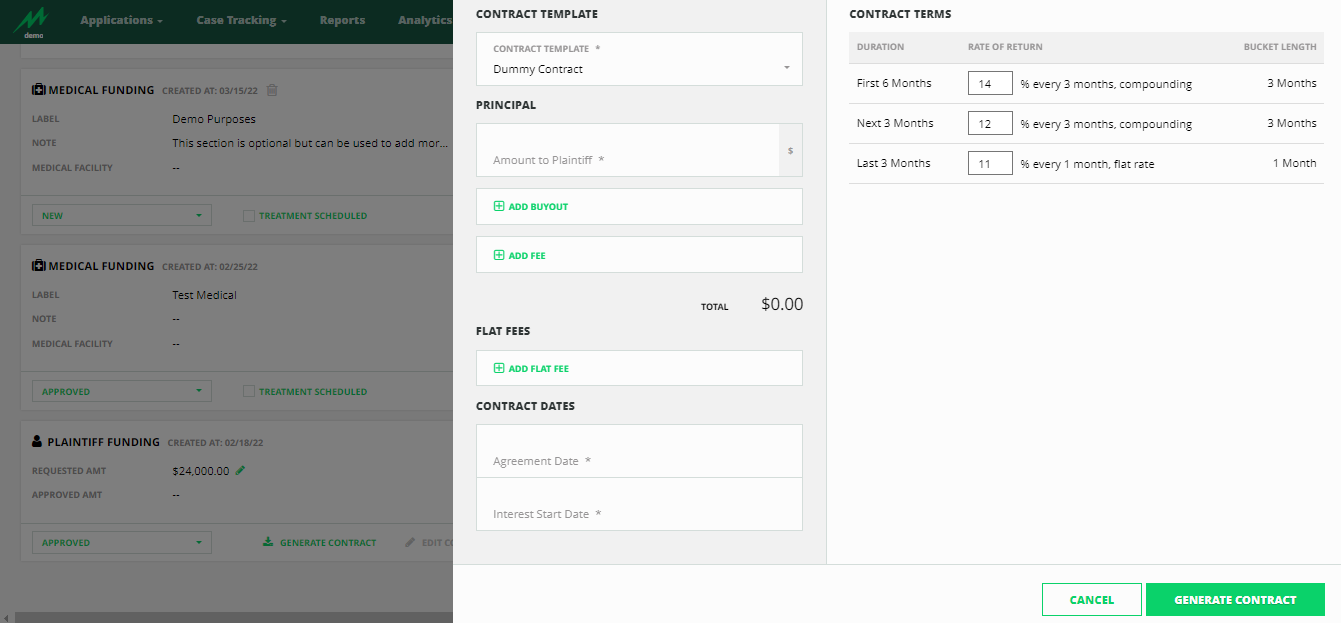Open the Case Tracking menu

[x=241, y=20]
